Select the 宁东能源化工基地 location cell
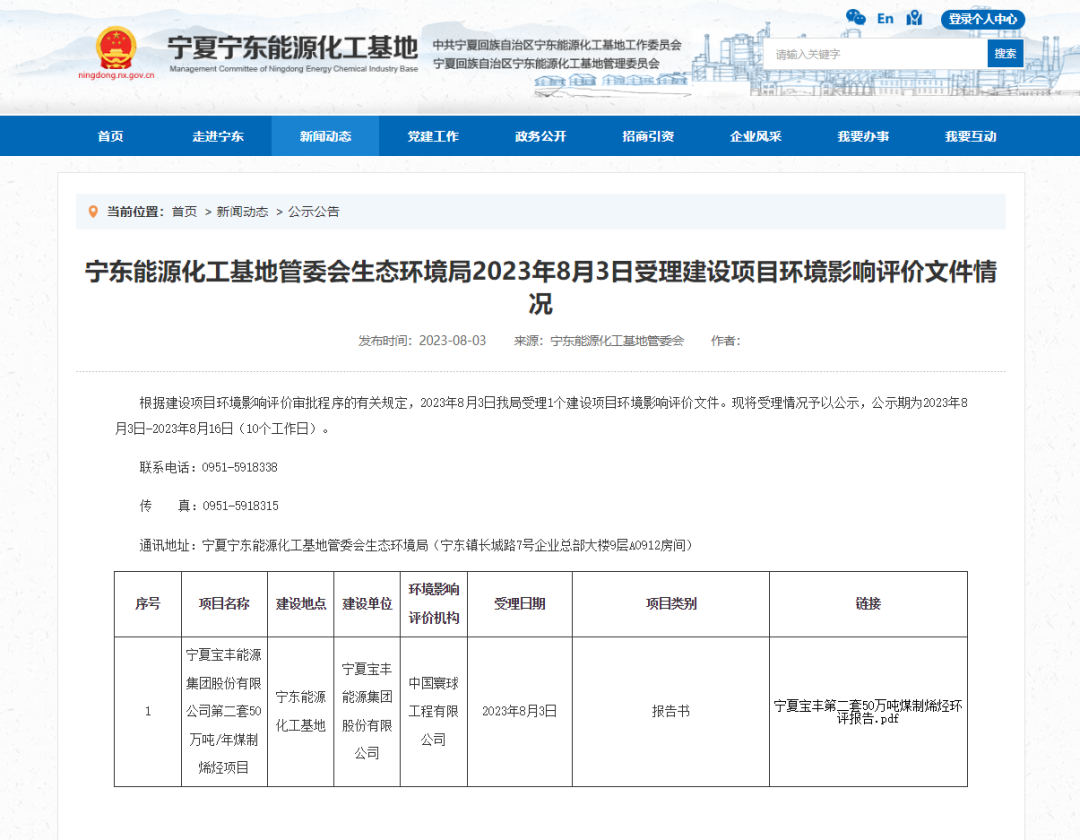Image resolution: width=1080 pixels, height=840 pixels. pyautogui.click(x=300, y=711)
